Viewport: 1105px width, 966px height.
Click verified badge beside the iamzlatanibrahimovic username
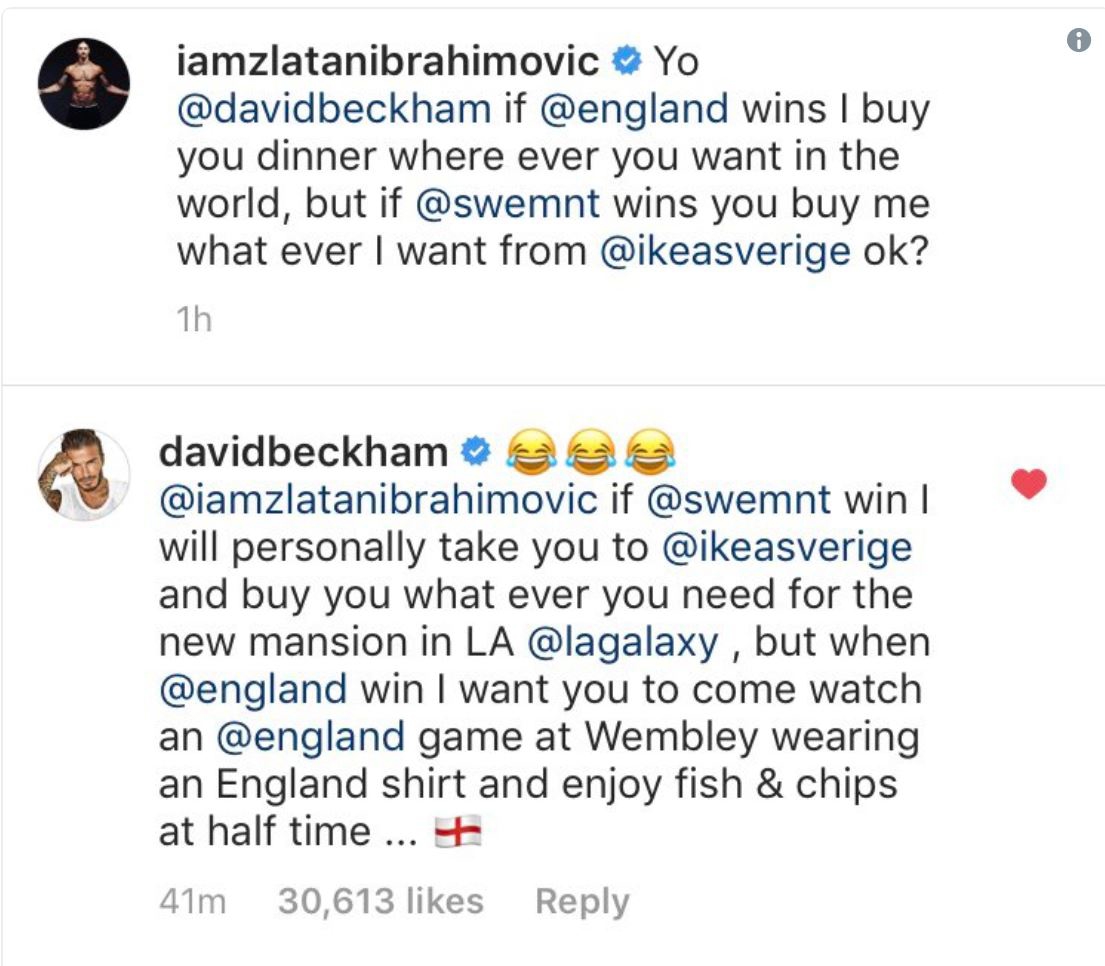pos(626,62)
